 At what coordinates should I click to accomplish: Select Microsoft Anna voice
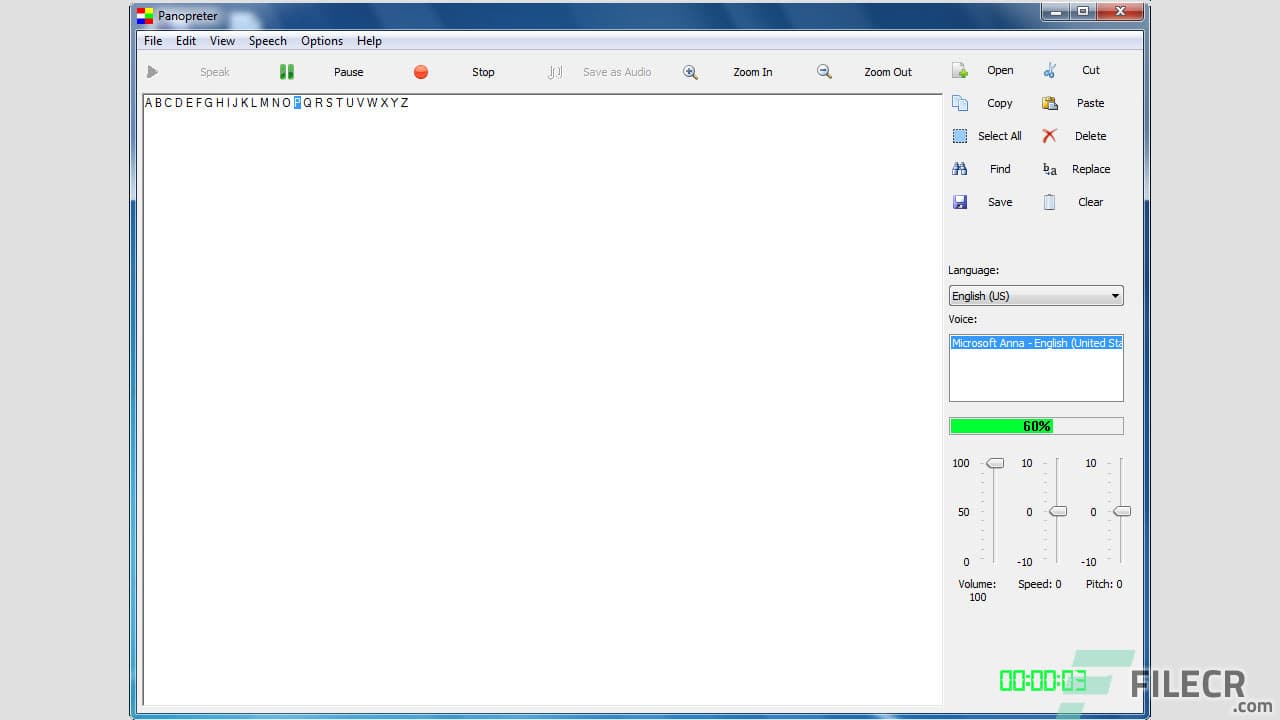[x=1036, y=343]
